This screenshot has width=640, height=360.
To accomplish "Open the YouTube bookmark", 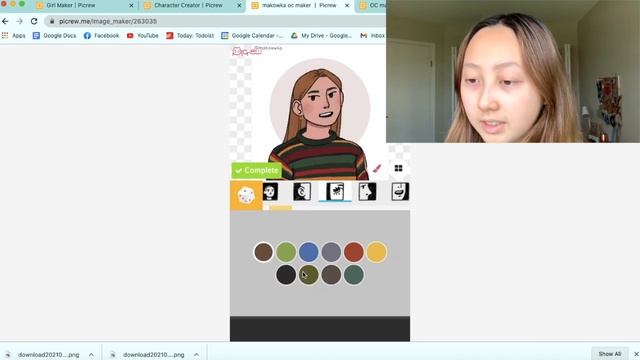I will tap(142, 36).
